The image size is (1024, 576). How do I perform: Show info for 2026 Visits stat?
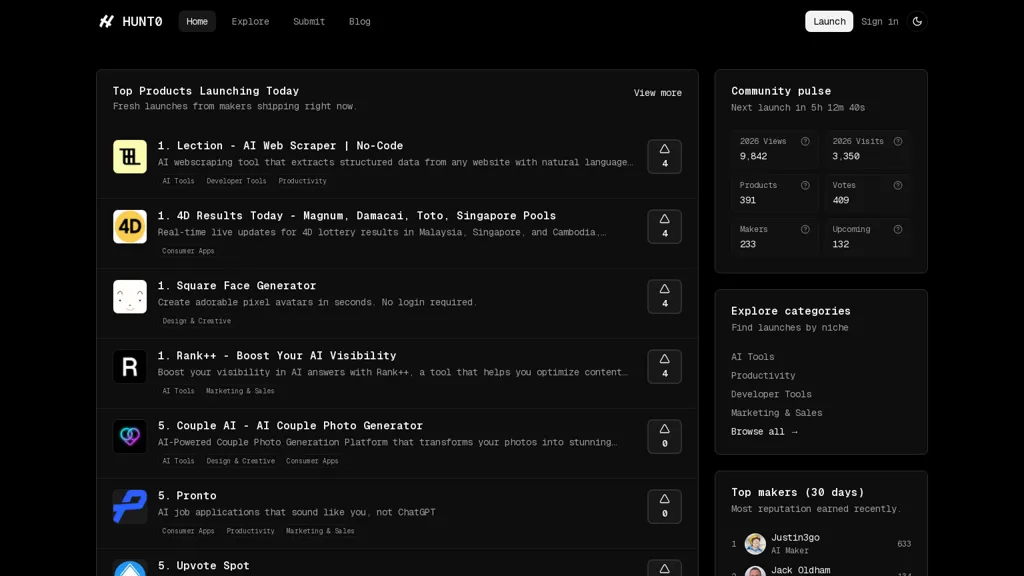(x=898, y=141)
